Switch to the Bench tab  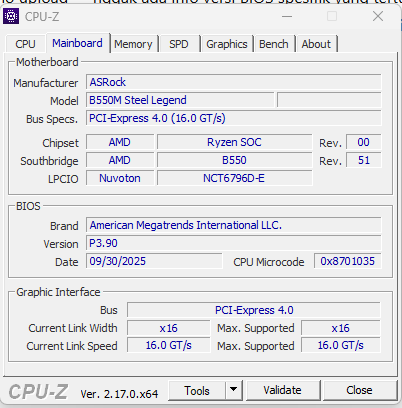274,44
